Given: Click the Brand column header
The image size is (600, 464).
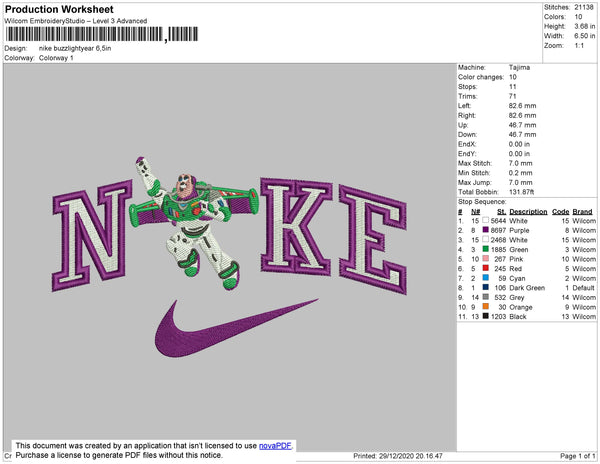Looking at the screenshot, I should [582, 212].
